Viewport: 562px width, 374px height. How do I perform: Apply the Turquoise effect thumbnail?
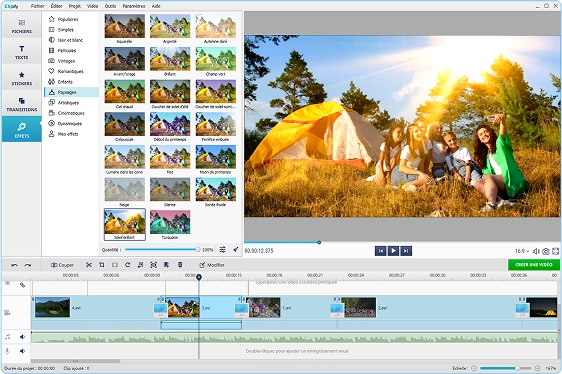[170, 222]
